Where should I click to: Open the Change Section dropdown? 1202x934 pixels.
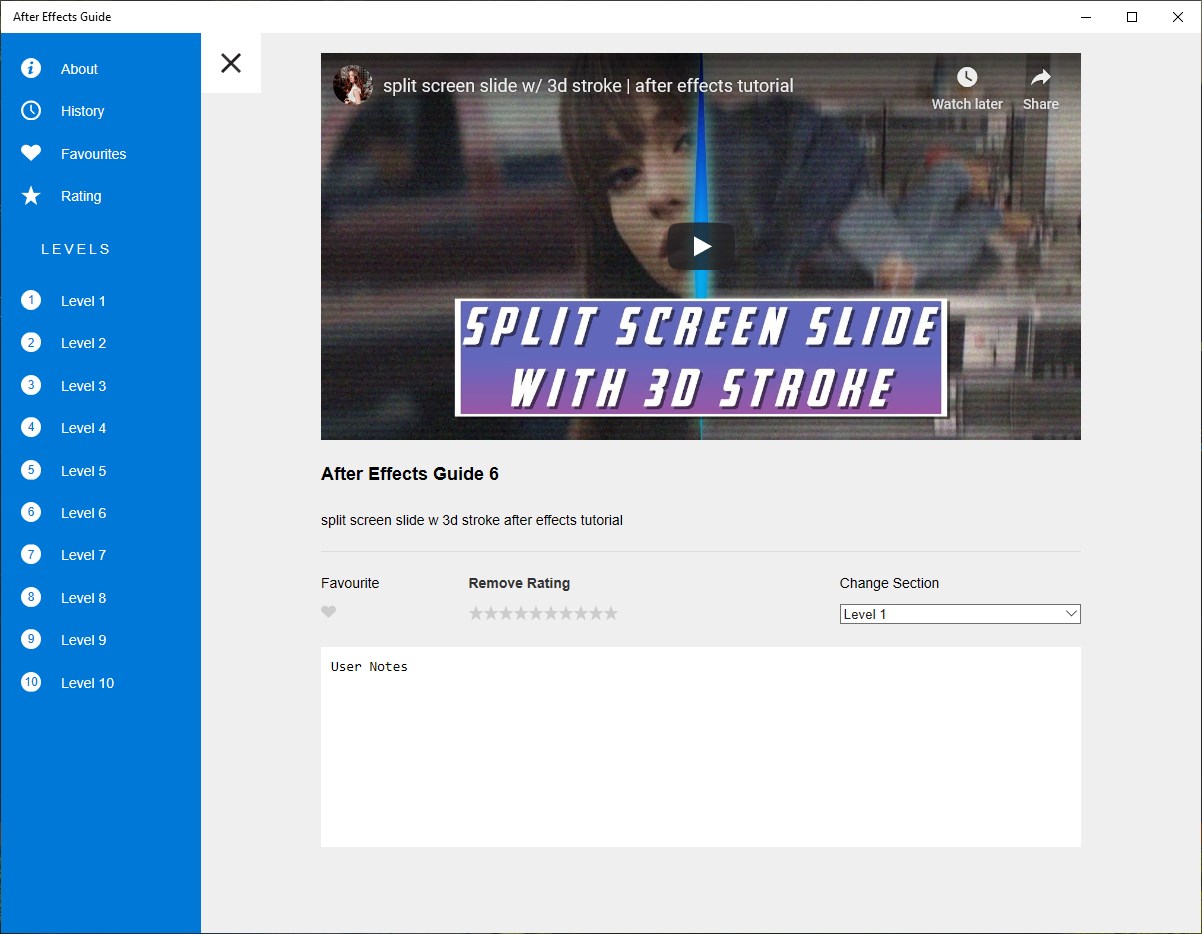click(x=959, y=614)
